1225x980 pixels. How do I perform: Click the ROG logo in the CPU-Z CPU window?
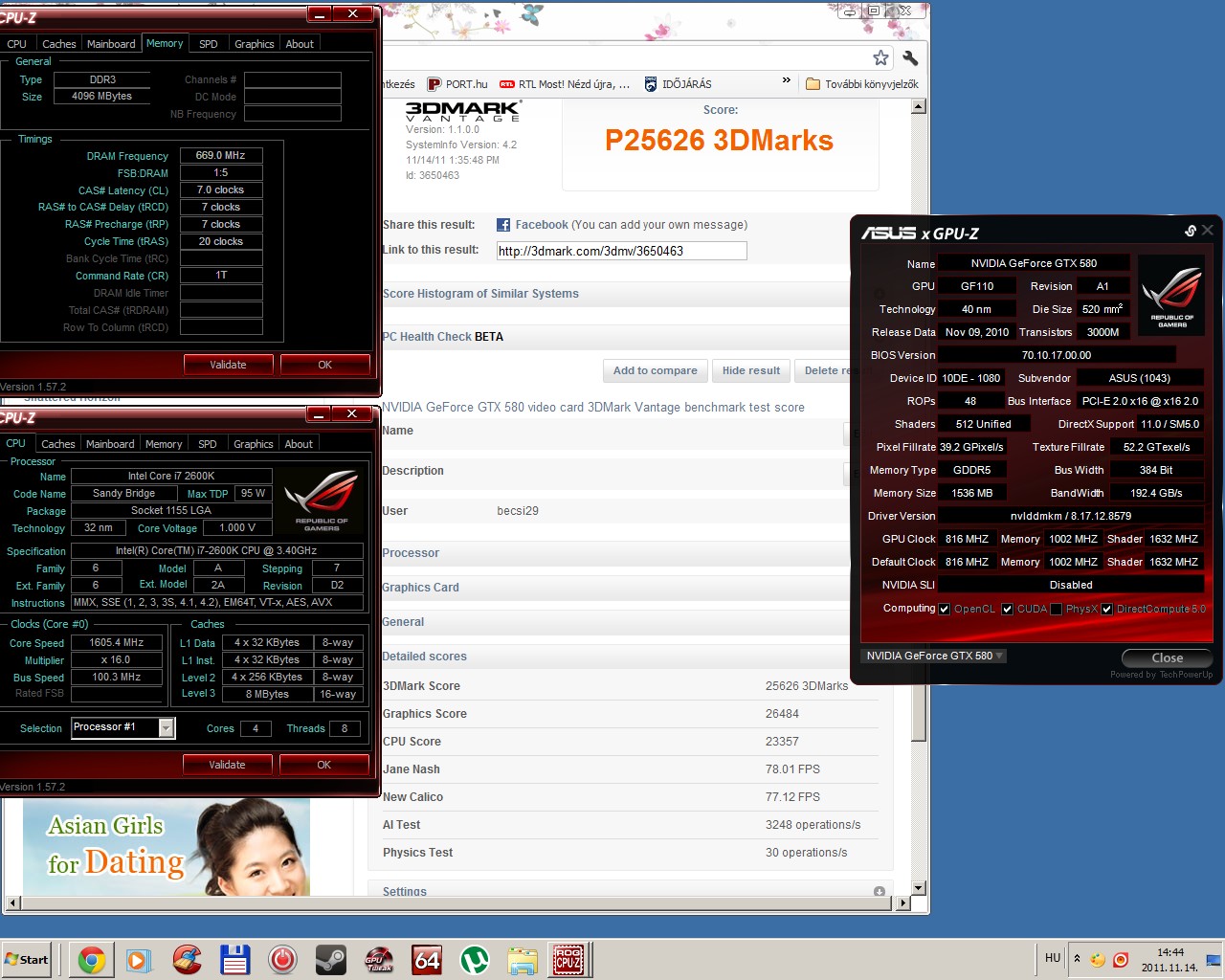pos(322,500)
